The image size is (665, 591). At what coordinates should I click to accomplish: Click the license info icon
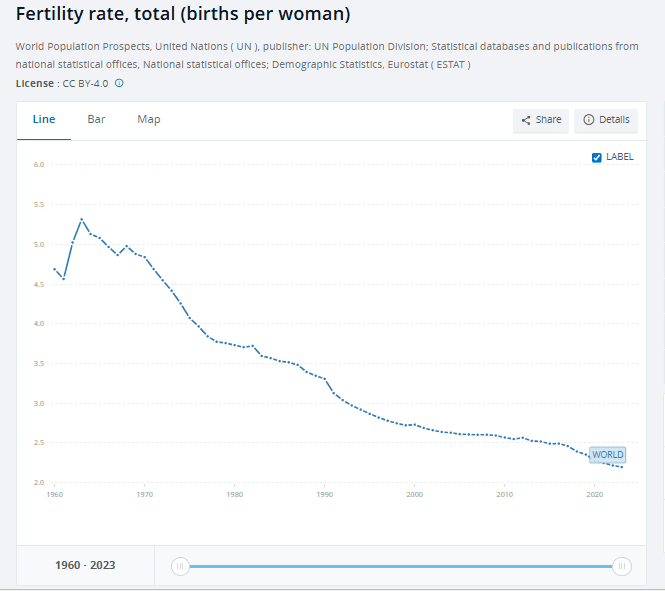[x=119, y=83]
